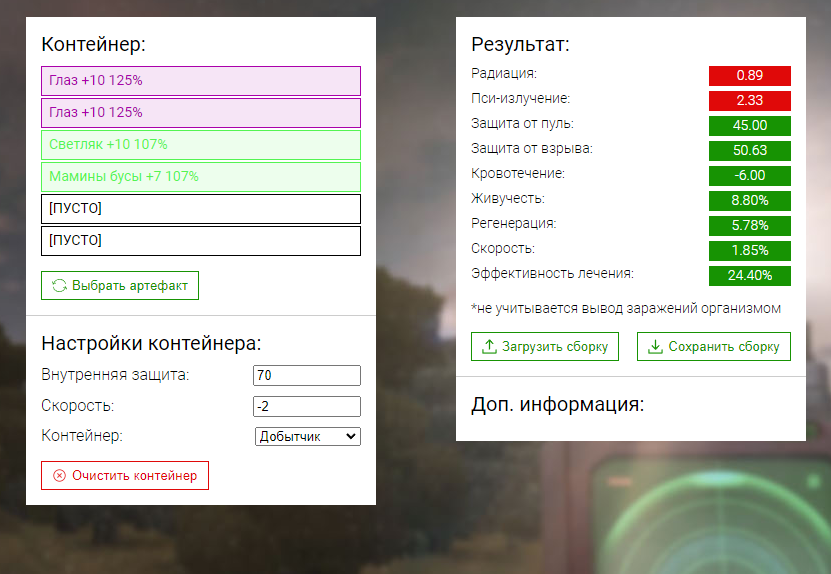Screen dimensions: 831x574
Task: Click the Регенерация: label
Action: coord(514,224)
